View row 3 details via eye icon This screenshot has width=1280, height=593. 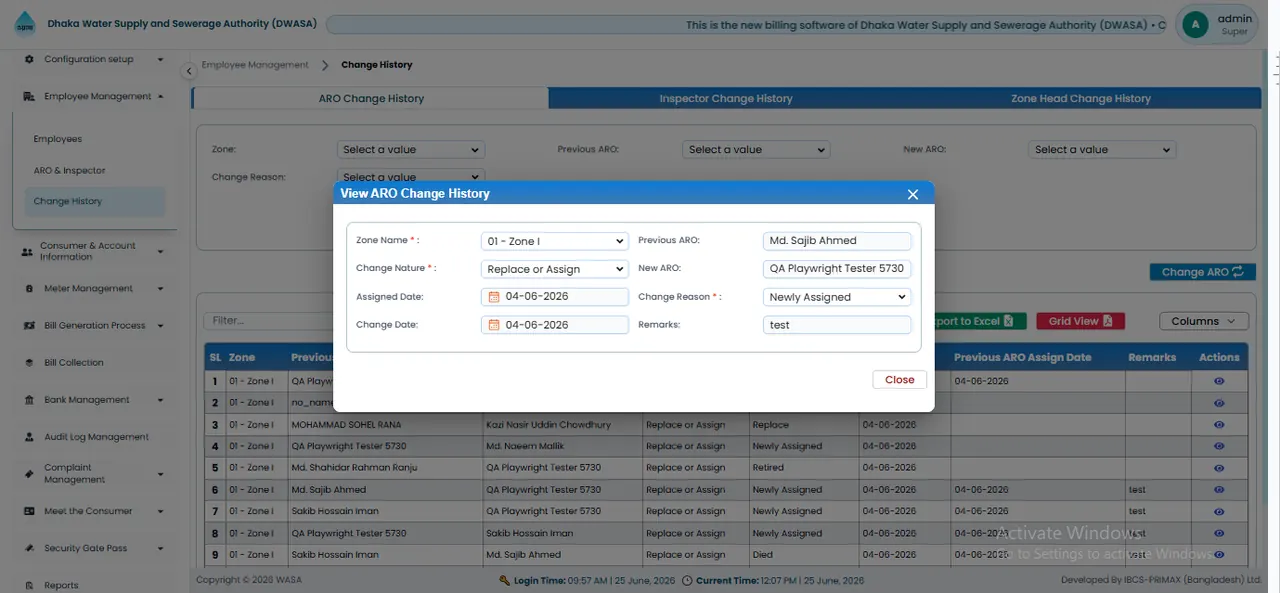point(1219,425)
